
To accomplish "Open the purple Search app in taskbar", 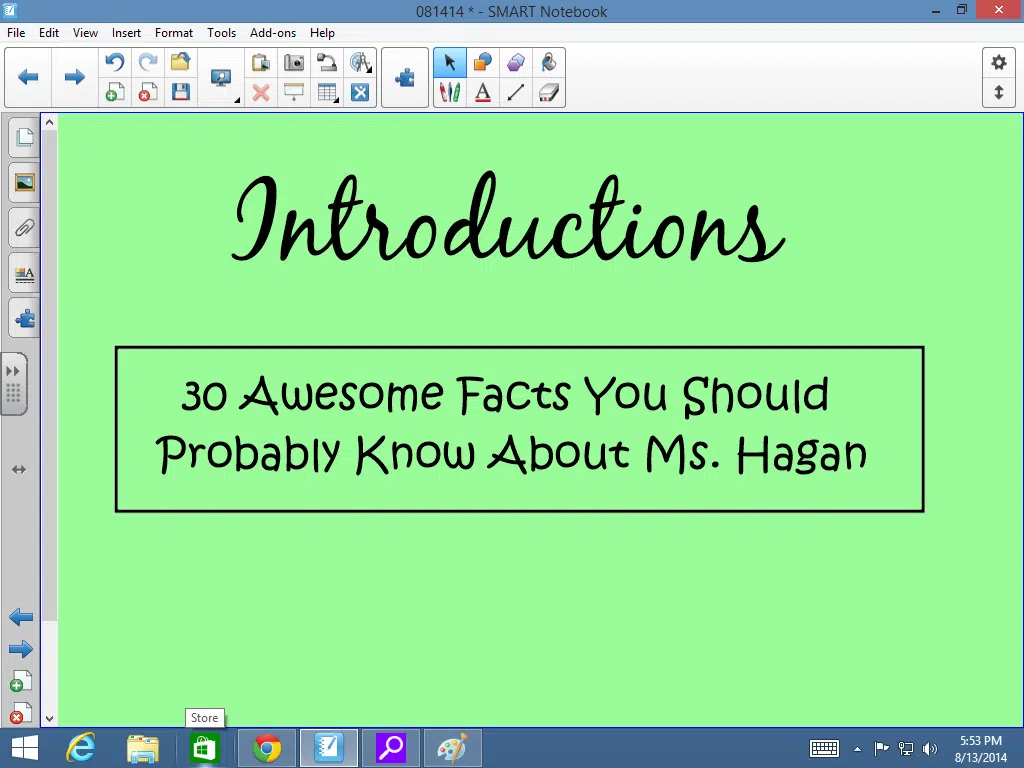I will [391, 748].
